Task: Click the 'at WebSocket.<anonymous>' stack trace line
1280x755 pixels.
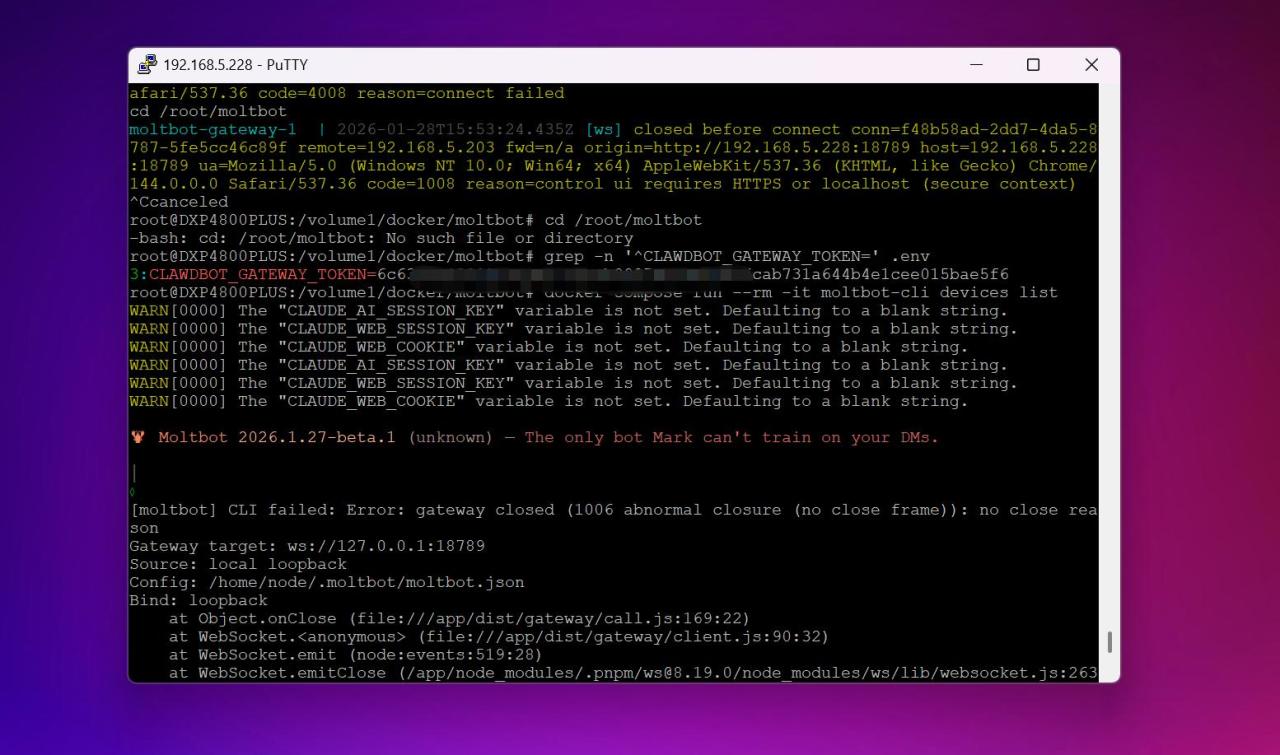Action: (x=499, y=636)
